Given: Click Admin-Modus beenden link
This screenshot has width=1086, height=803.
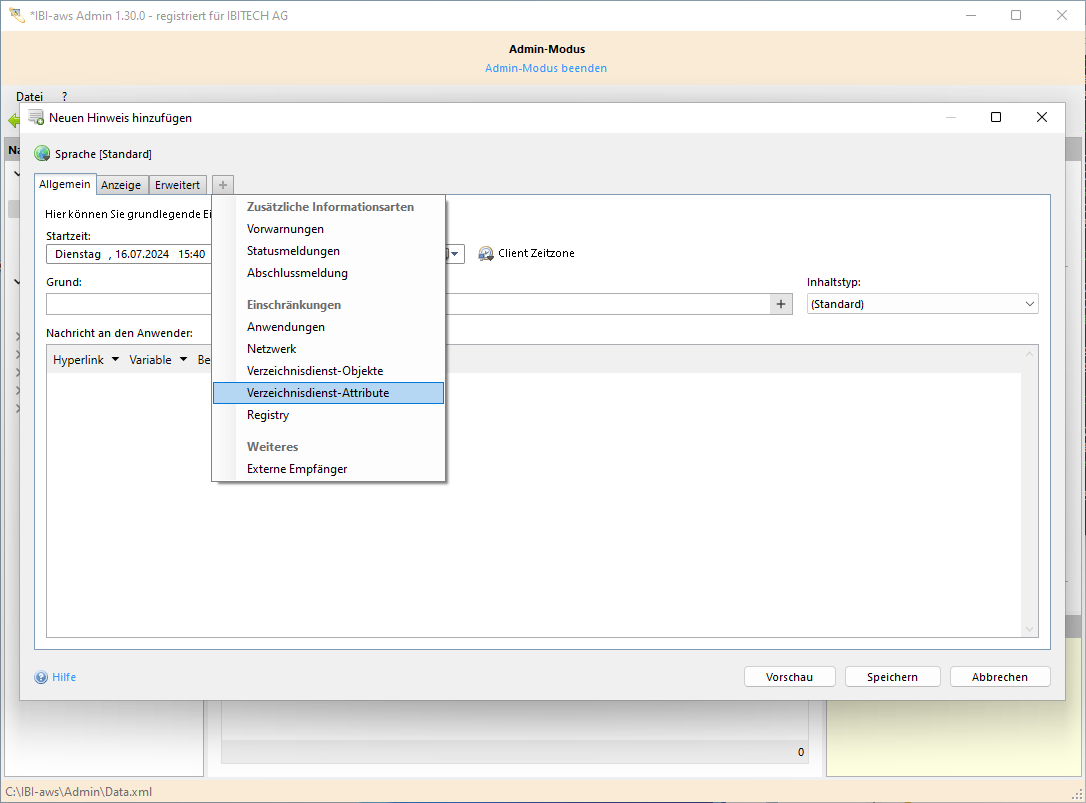Looking at the screenshot, I should pyautogui.click(x=546, y=68).
